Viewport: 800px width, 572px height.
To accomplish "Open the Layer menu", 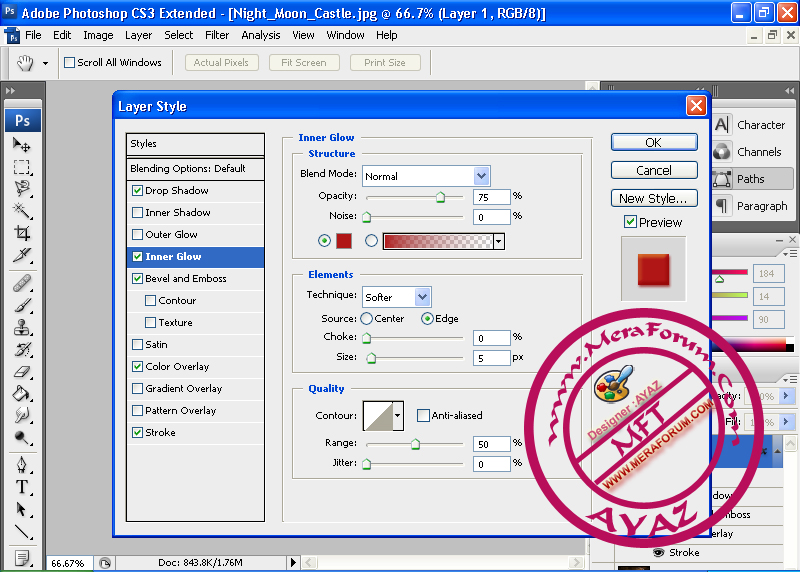I will [x=138, y=35].
